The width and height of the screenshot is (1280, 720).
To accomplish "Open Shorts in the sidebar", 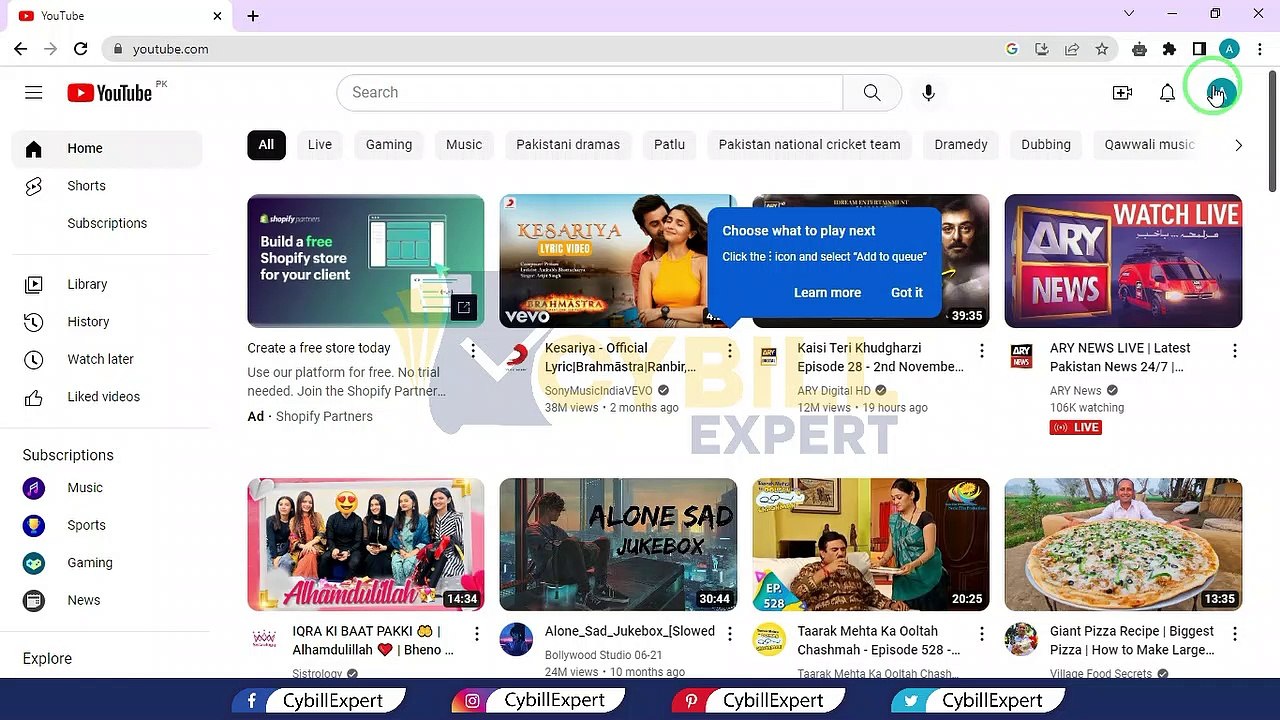I will 107,186.
